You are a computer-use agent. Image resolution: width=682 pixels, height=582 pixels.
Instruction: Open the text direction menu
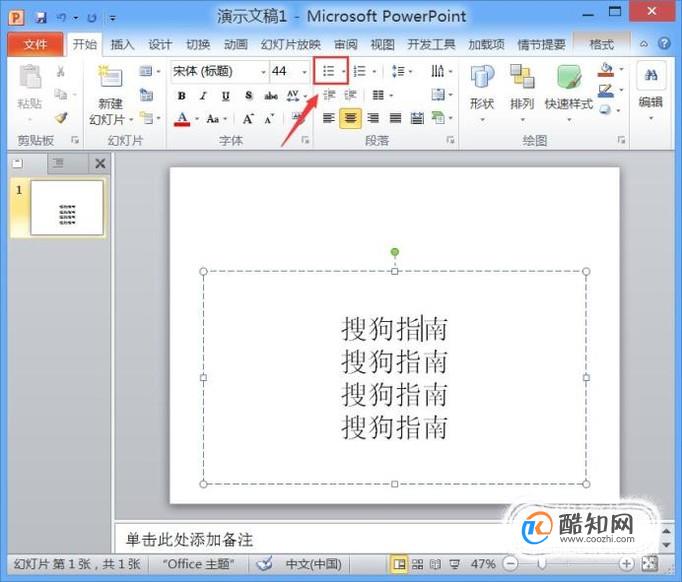(441, 71)
